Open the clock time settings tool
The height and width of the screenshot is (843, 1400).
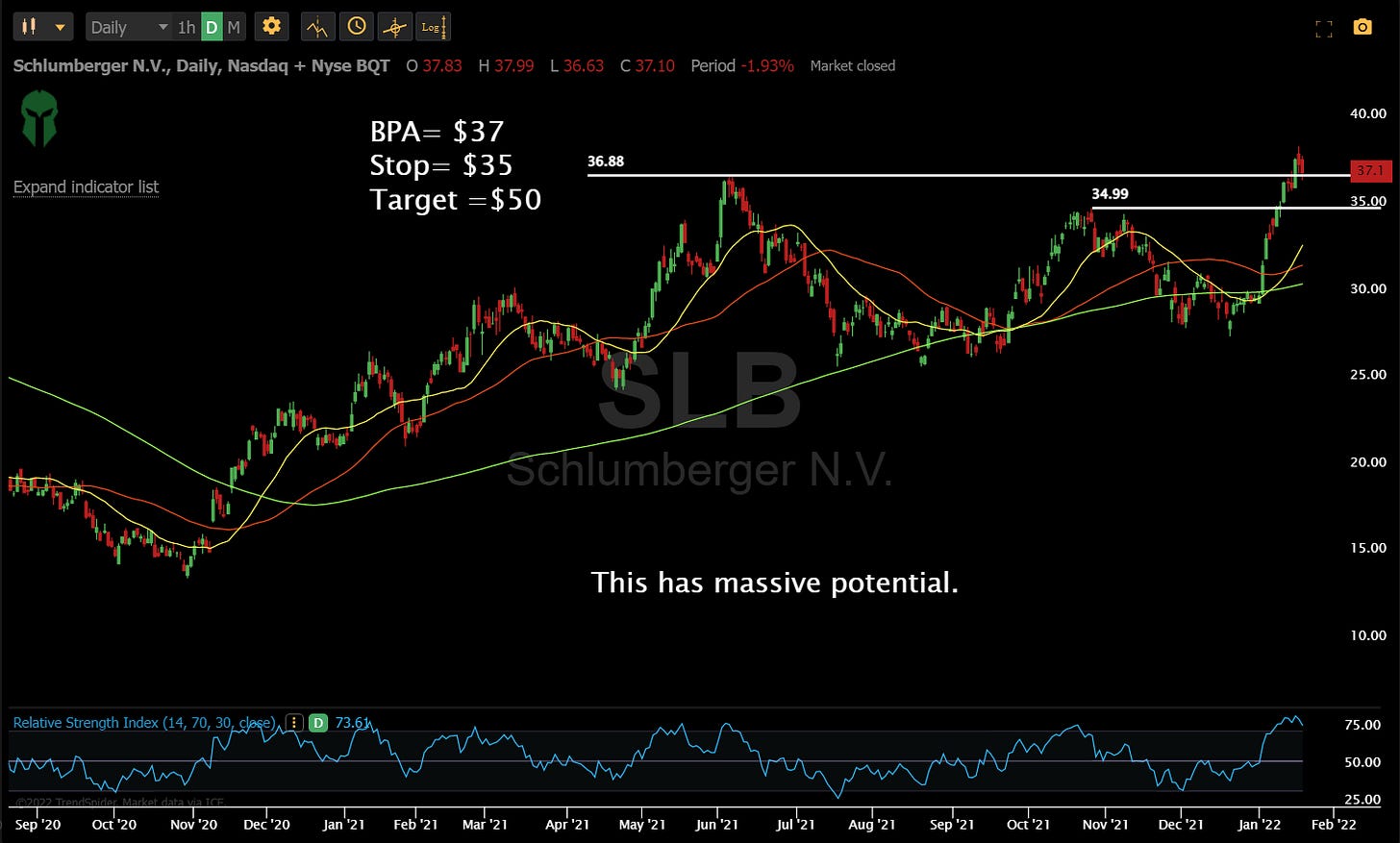coord(356,27)
